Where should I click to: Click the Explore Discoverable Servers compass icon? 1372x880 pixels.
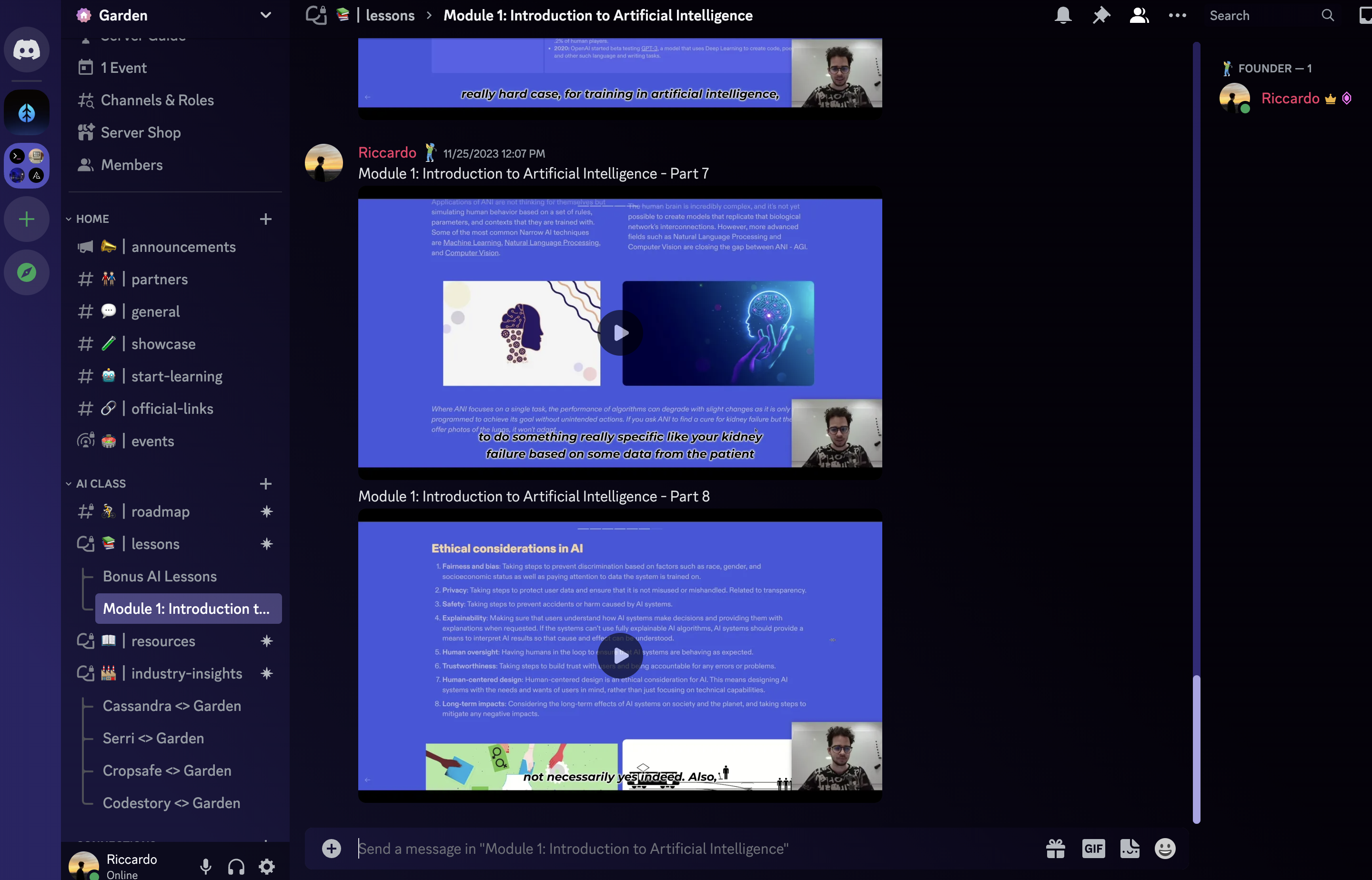pyautogui.click(x=26, y=272)
